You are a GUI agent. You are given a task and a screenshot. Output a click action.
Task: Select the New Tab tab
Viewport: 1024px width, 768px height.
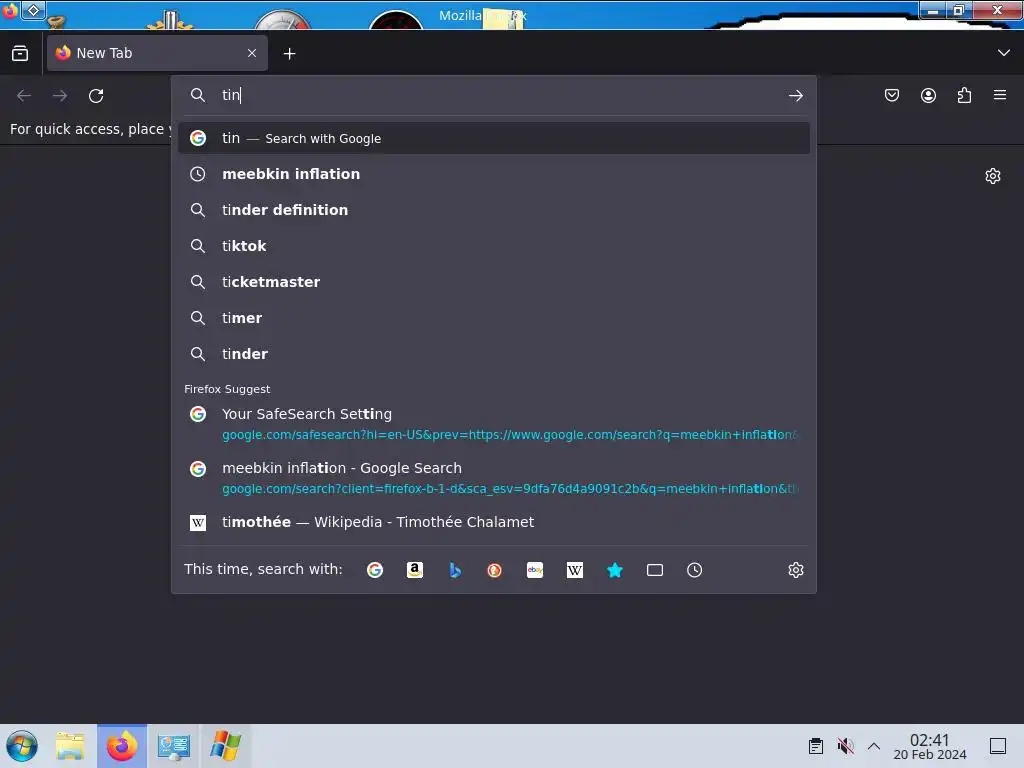pos(157,53)
